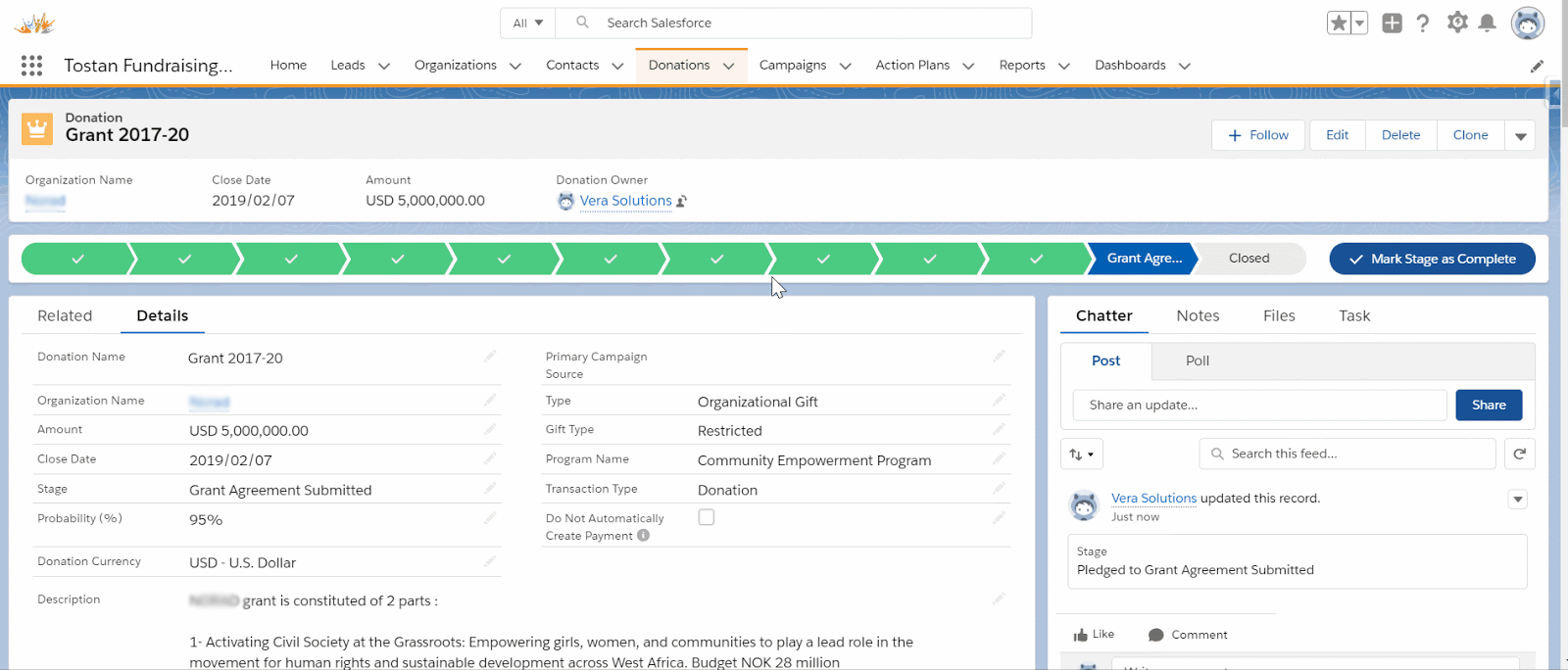
Task: Expand the Dashboards tab dropdown chevron
Action: point(1185,66)
